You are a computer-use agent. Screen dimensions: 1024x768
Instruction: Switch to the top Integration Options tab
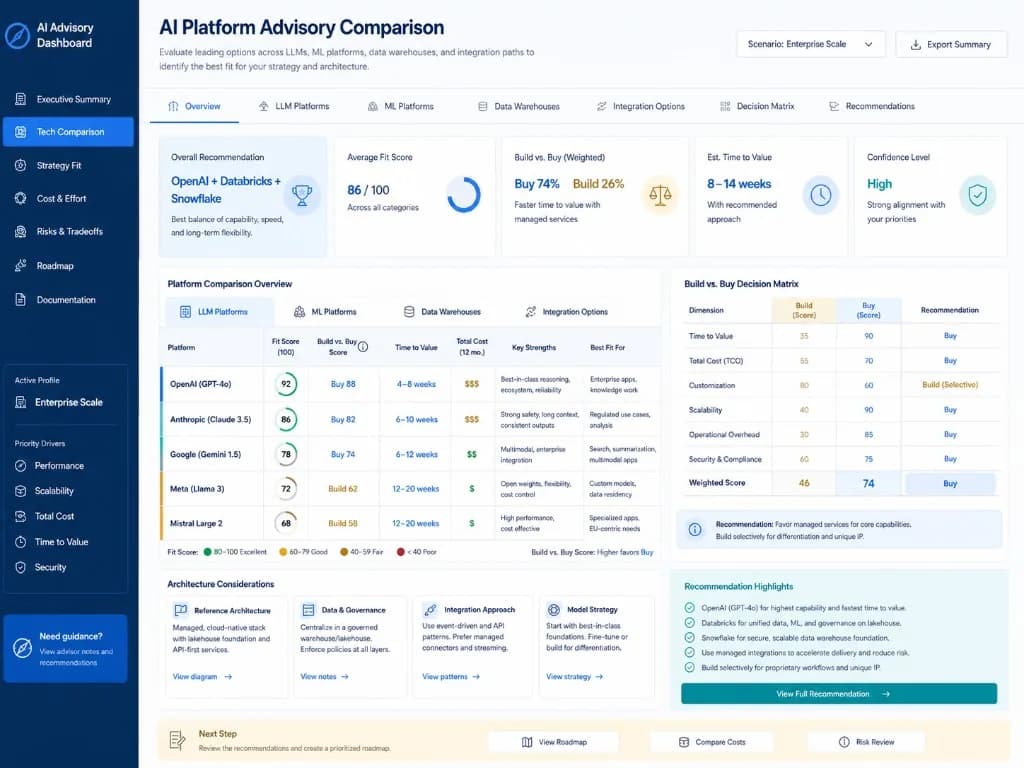coord(641,106)
